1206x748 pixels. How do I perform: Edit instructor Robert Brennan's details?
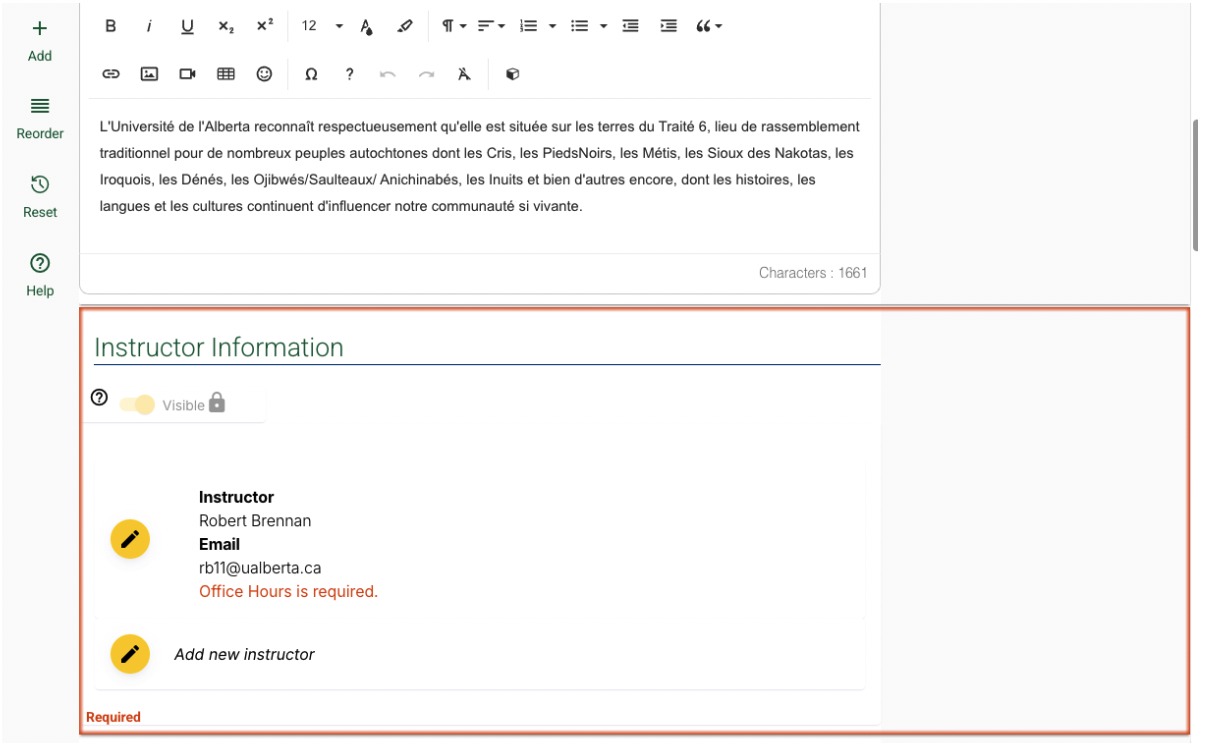tap(130, 539)
